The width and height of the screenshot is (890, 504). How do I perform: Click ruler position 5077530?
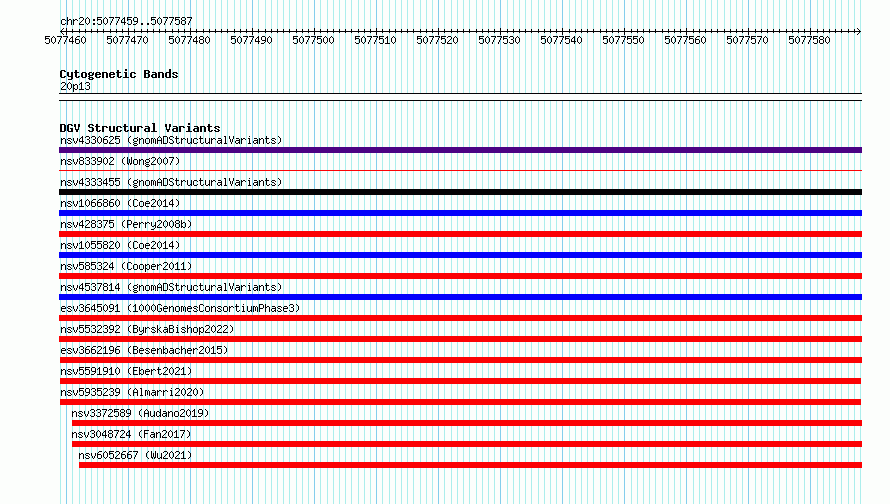click(499, 40)
